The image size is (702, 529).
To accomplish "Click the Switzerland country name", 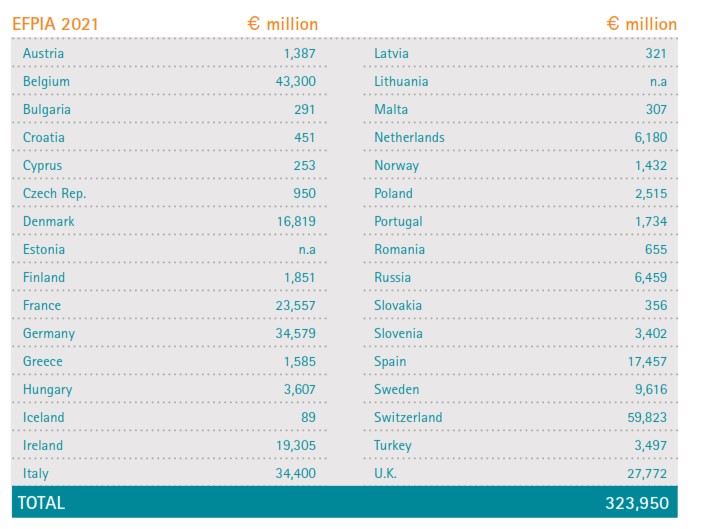I will click(x=408, y=417).
